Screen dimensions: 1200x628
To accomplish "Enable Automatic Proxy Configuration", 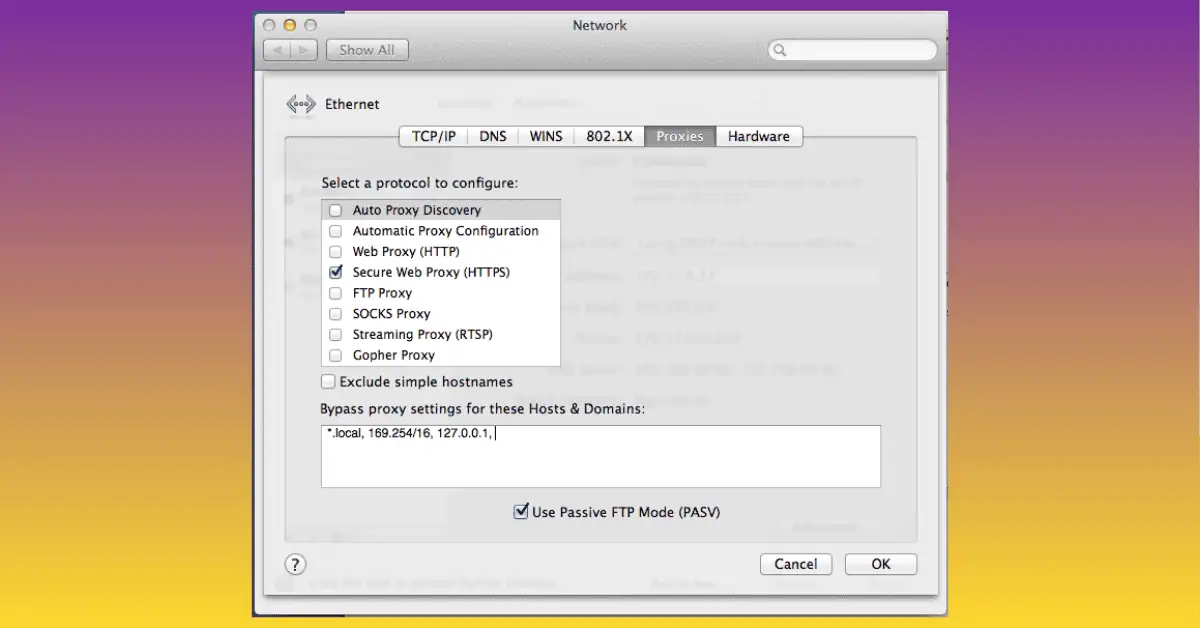I will [x=335, y=230].
